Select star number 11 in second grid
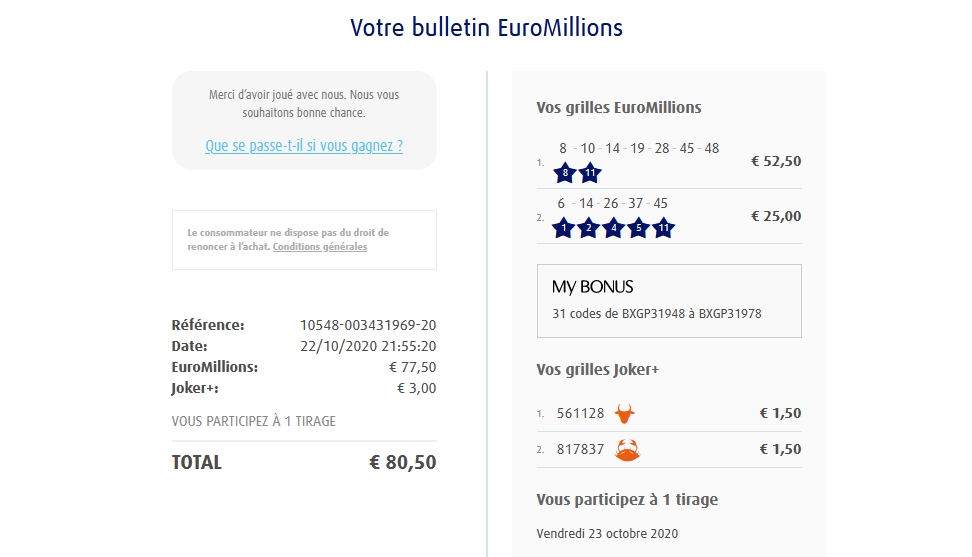 [x=664, y=228]
